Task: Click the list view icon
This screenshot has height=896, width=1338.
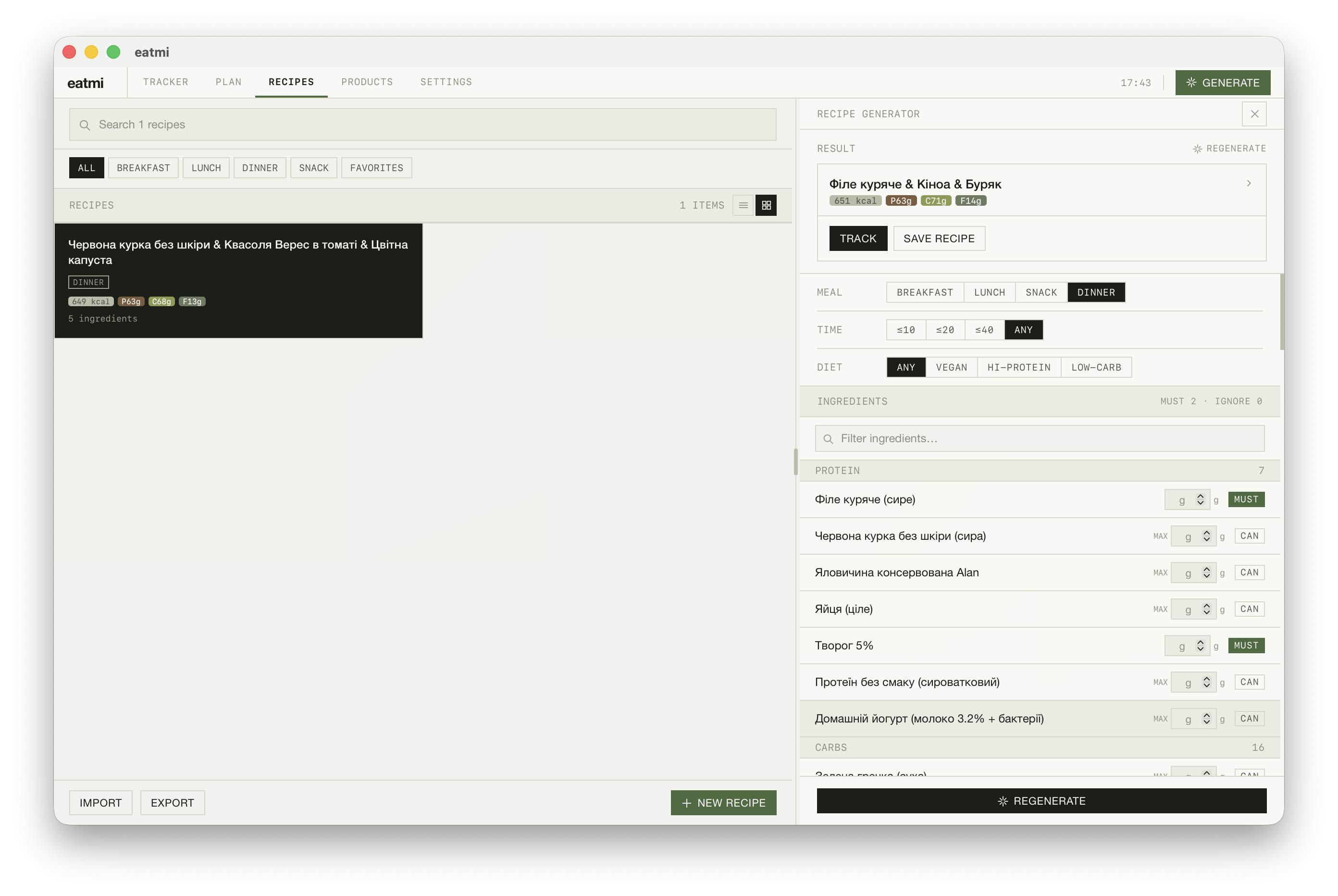Action: pos(743,205)
